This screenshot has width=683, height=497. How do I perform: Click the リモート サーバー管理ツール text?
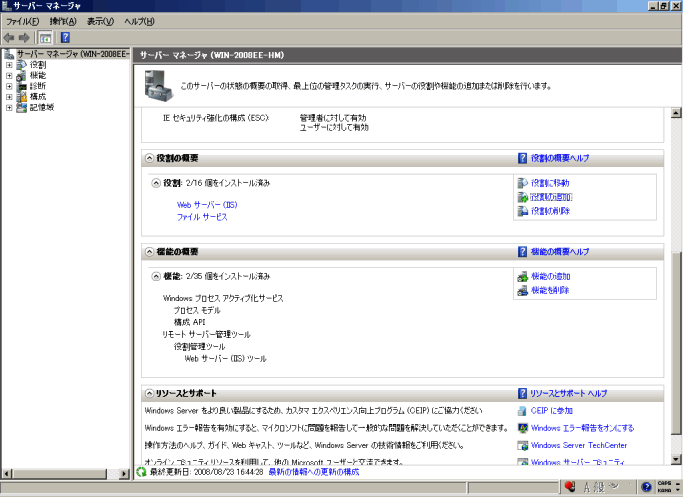pyautogui.click(x=206, y=335)
